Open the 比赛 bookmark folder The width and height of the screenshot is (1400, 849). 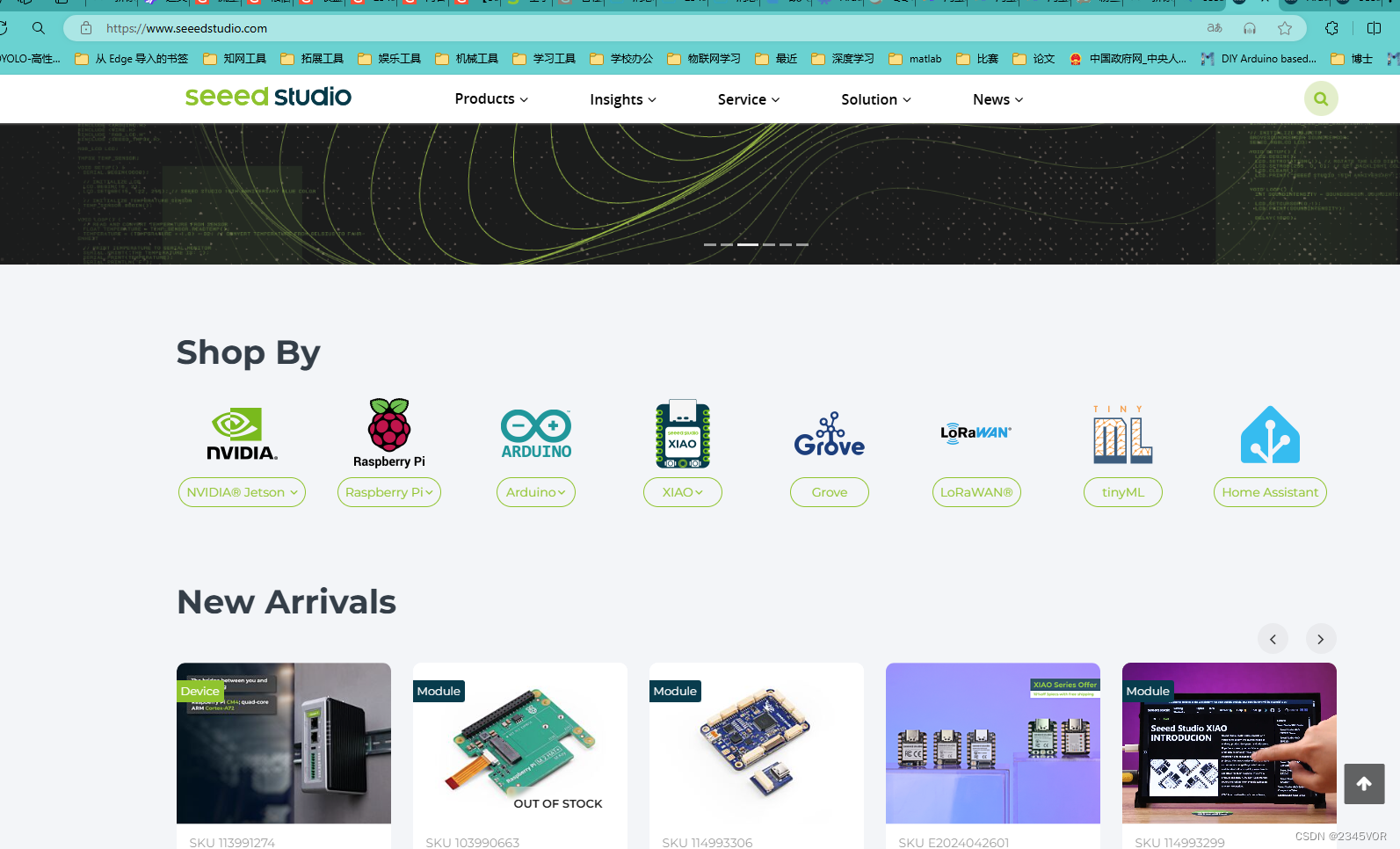coord(977,59)
